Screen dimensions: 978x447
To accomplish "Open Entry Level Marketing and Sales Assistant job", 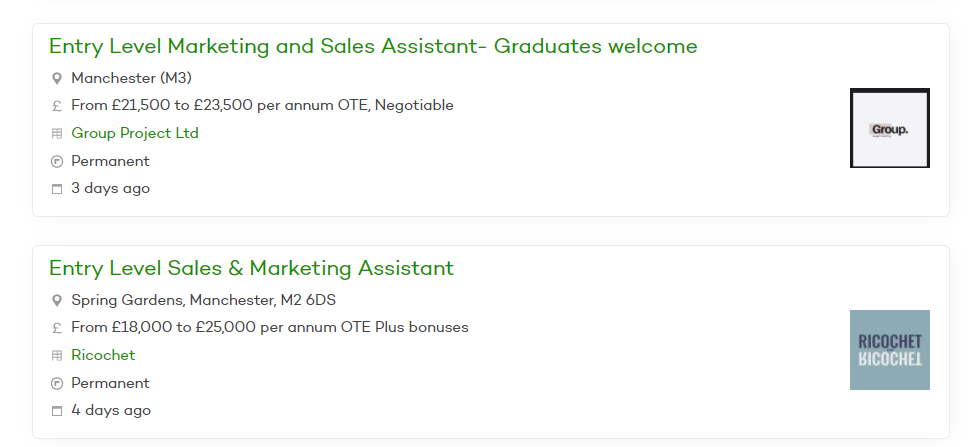I will tap(373, 46).
